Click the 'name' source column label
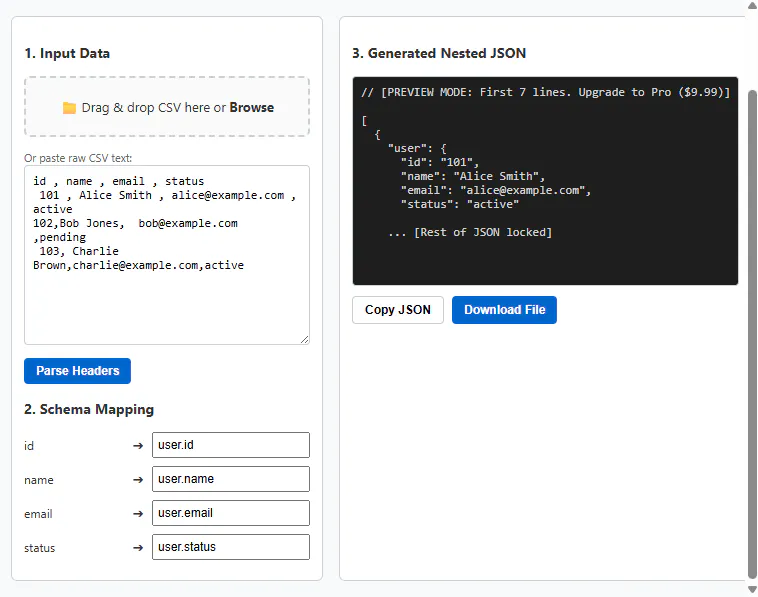 (39, 480)
